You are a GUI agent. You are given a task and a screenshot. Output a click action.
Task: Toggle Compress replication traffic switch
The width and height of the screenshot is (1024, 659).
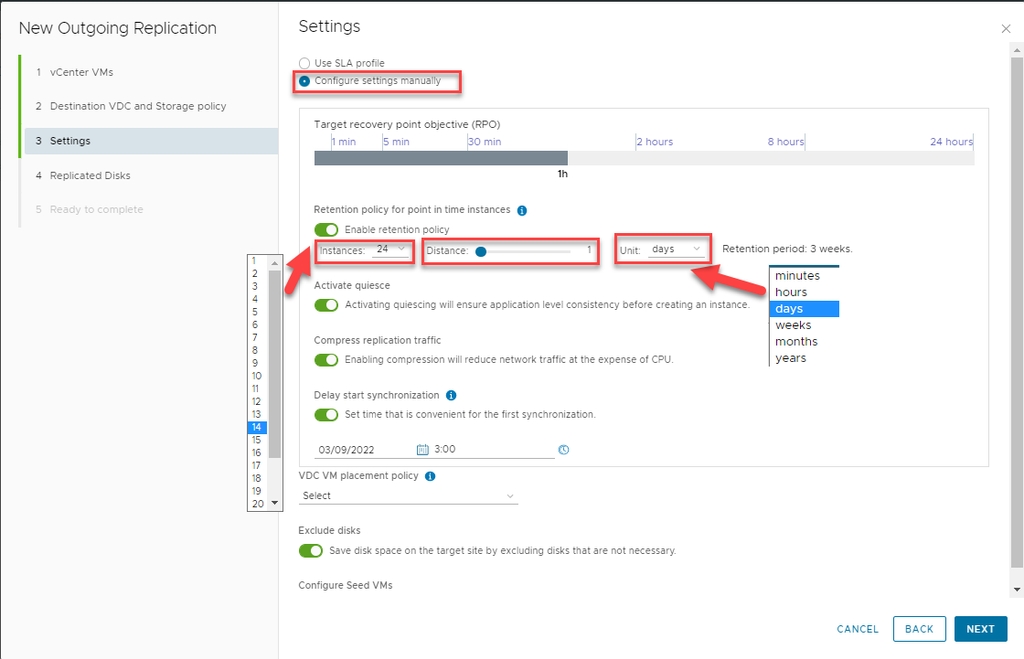pos(326,360)
